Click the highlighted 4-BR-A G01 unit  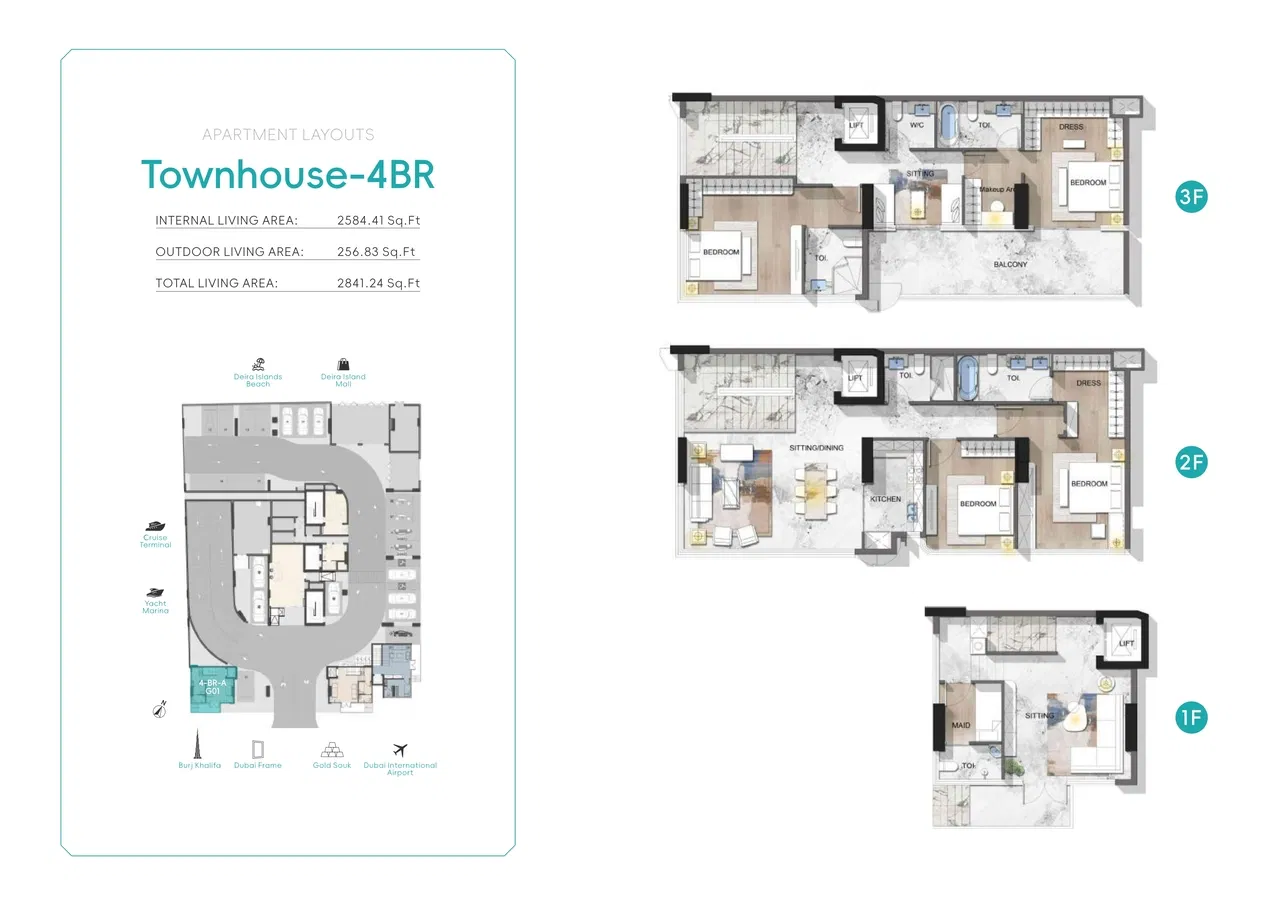pos(212,687)
